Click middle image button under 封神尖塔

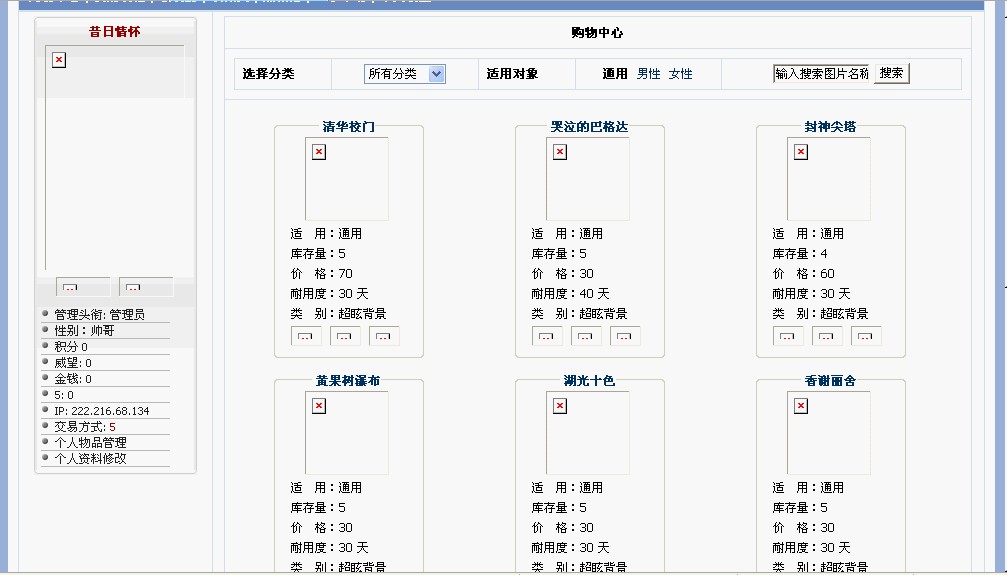[827, 336]
